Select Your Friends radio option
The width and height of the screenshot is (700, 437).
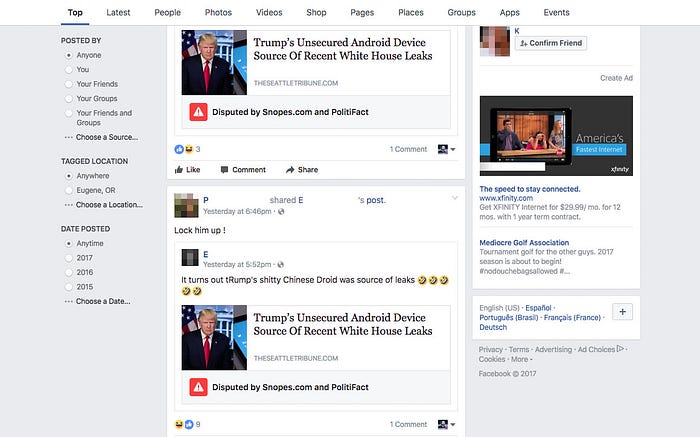tap(69, 84)
